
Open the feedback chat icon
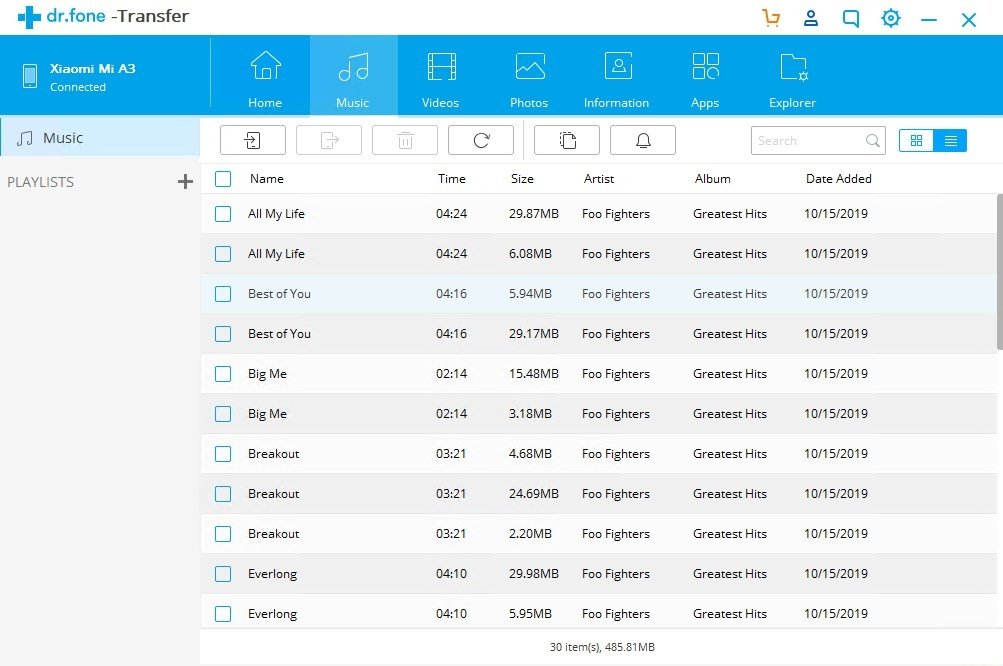point(851,18)
